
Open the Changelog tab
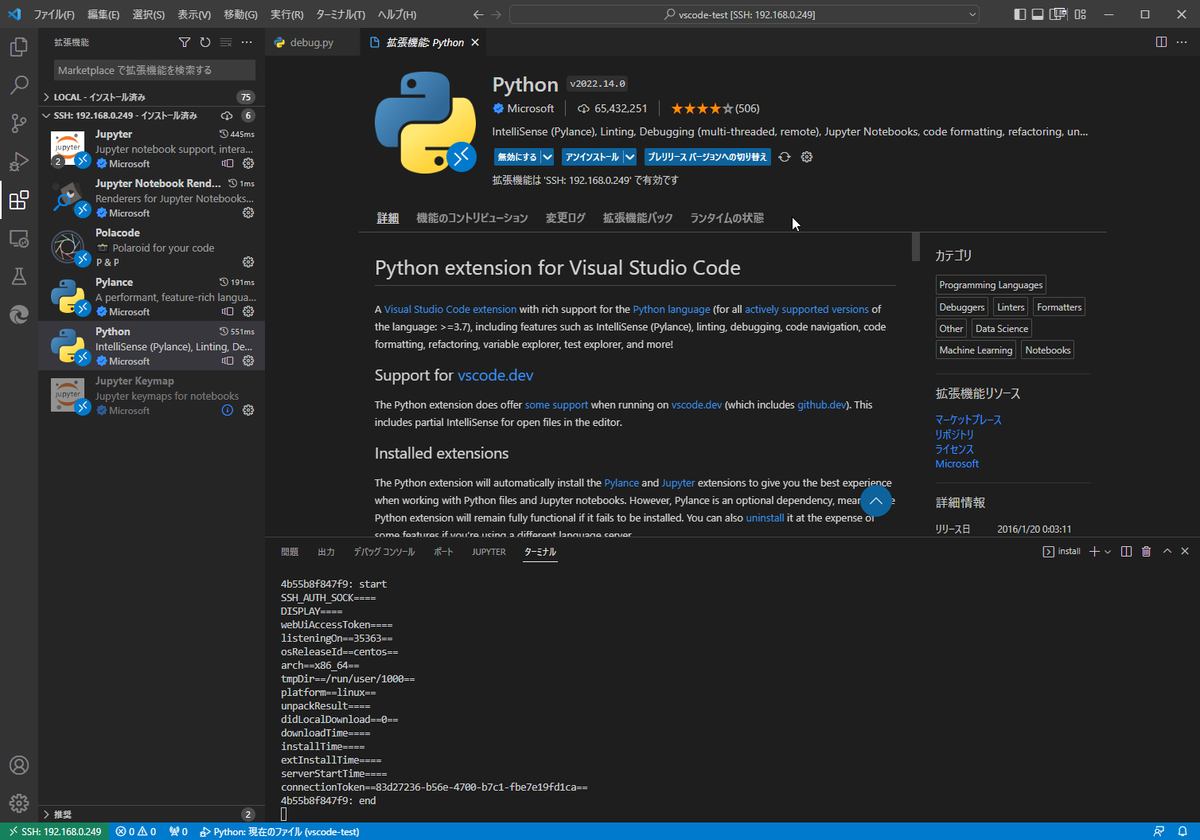pos(565,218)
